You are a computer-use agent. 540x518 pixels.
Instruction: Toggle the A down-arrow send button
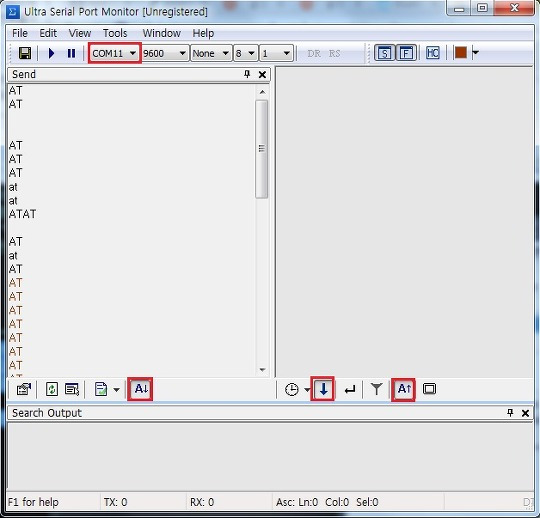click(x=140, y=389)
